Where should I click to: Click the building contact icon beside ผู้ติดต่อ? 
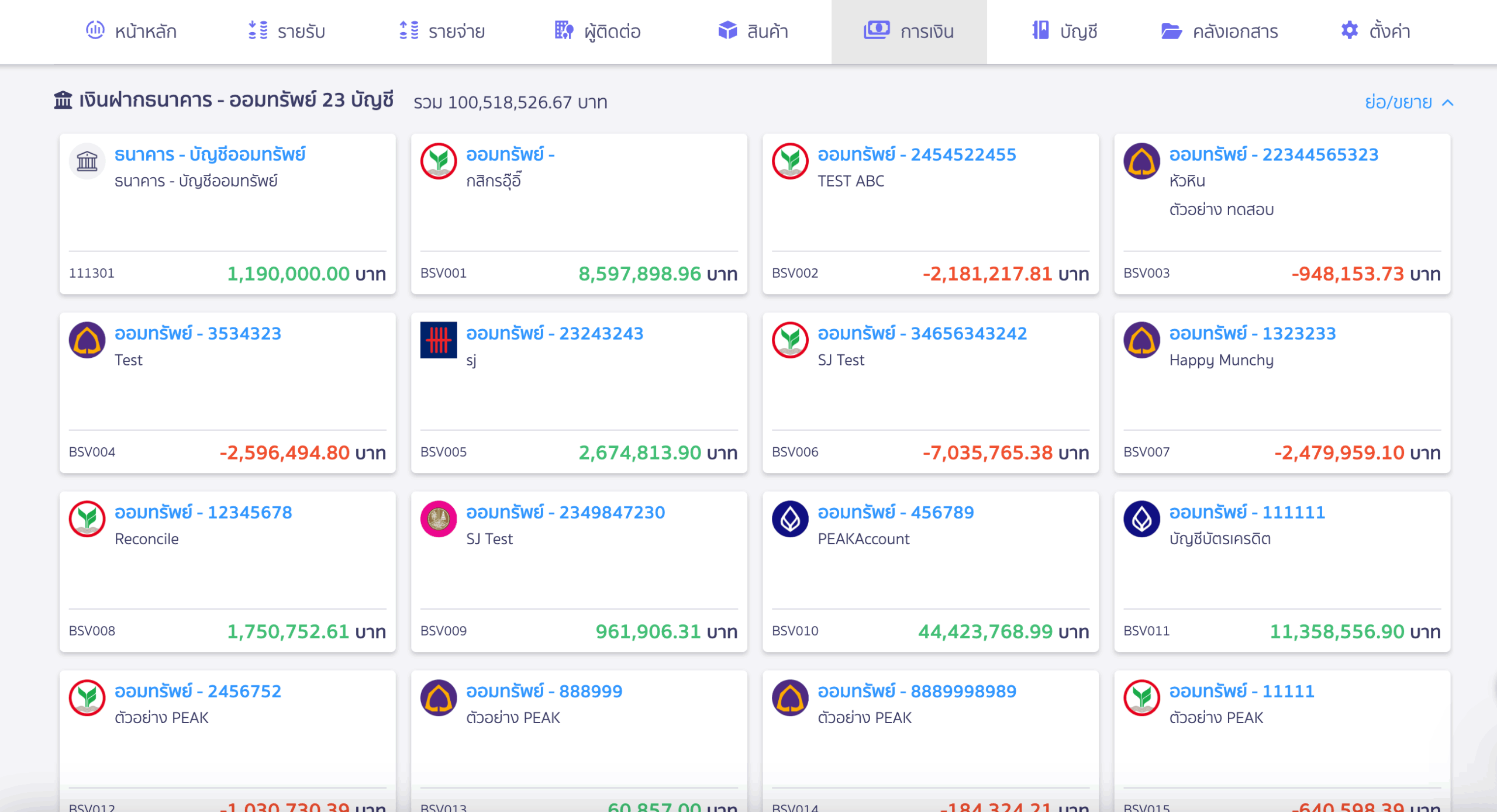tap(564, 30)
